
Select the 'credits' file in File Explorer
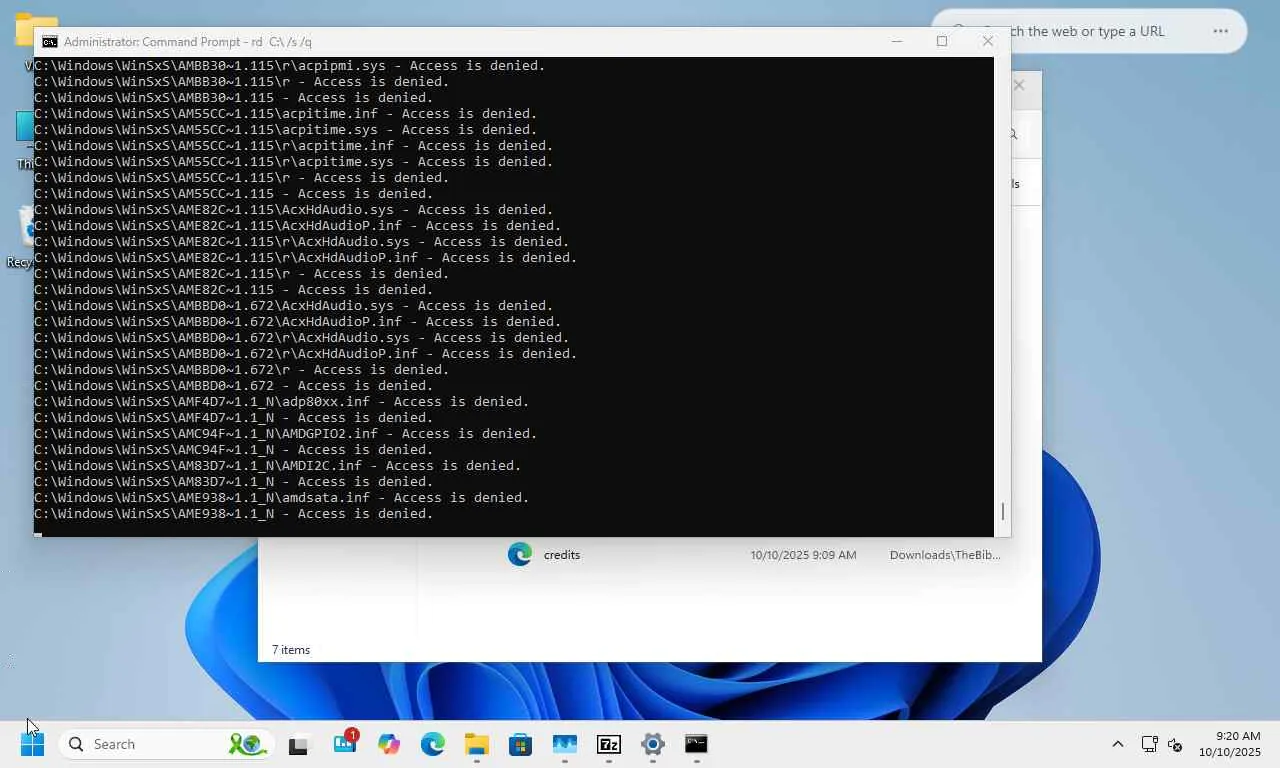(562, 555)
